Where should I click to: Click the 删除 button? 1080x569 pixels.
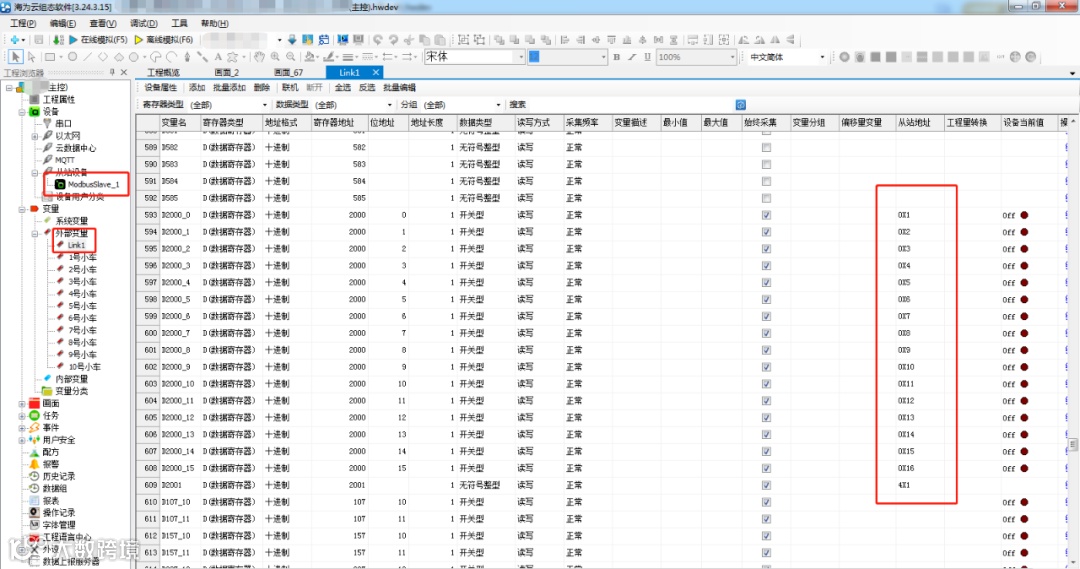coord(262,87)
